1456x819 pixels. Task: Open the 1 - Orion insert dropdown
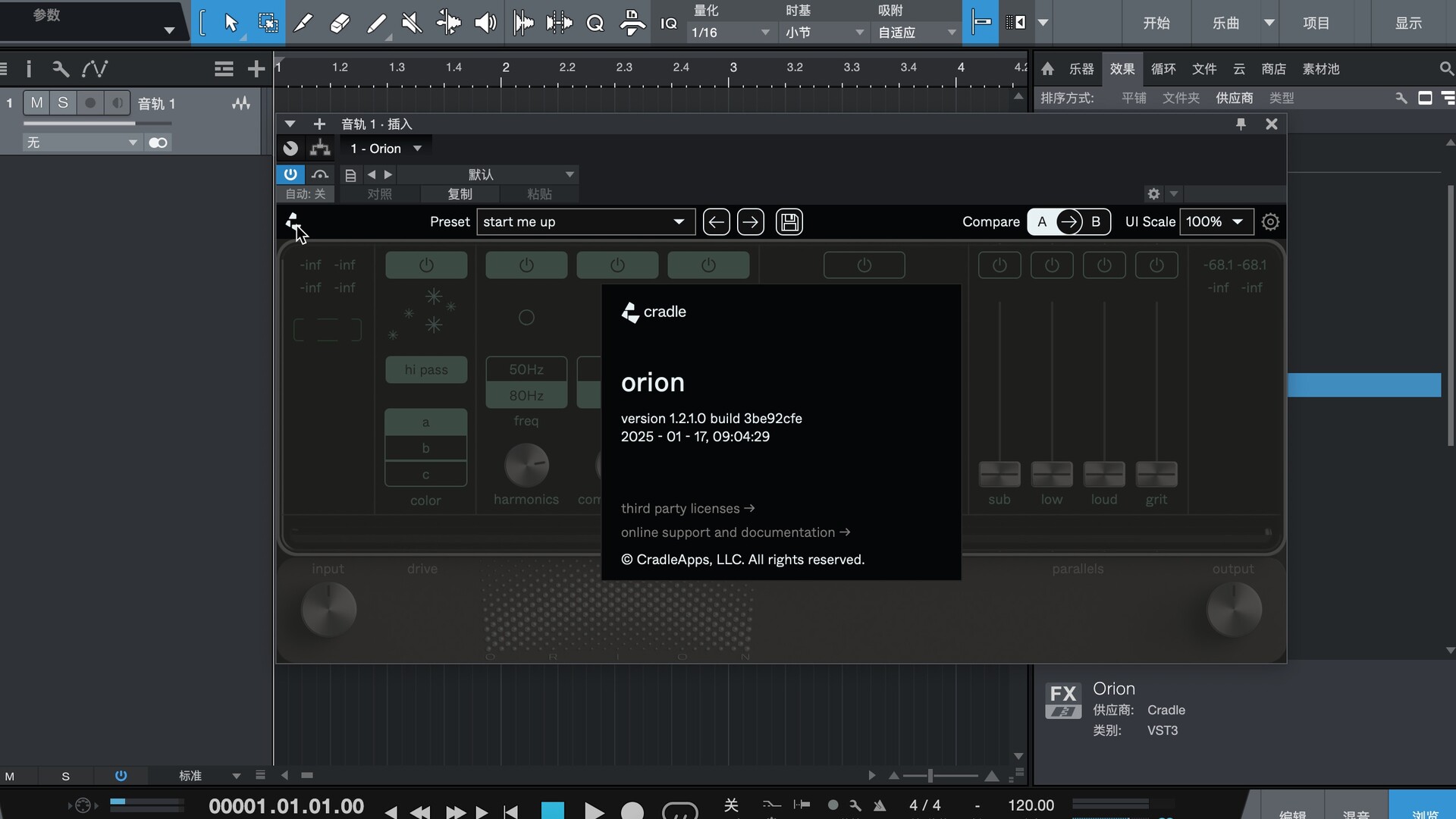click(385, 149)
